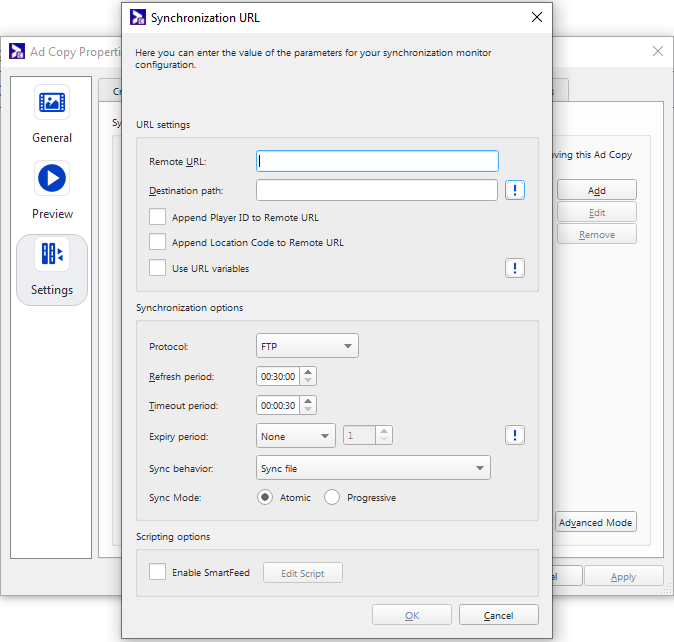Click Synchronization URL title bar app icon
The width and height of the screenshot is (674, 642).
[x=138, y=17]
